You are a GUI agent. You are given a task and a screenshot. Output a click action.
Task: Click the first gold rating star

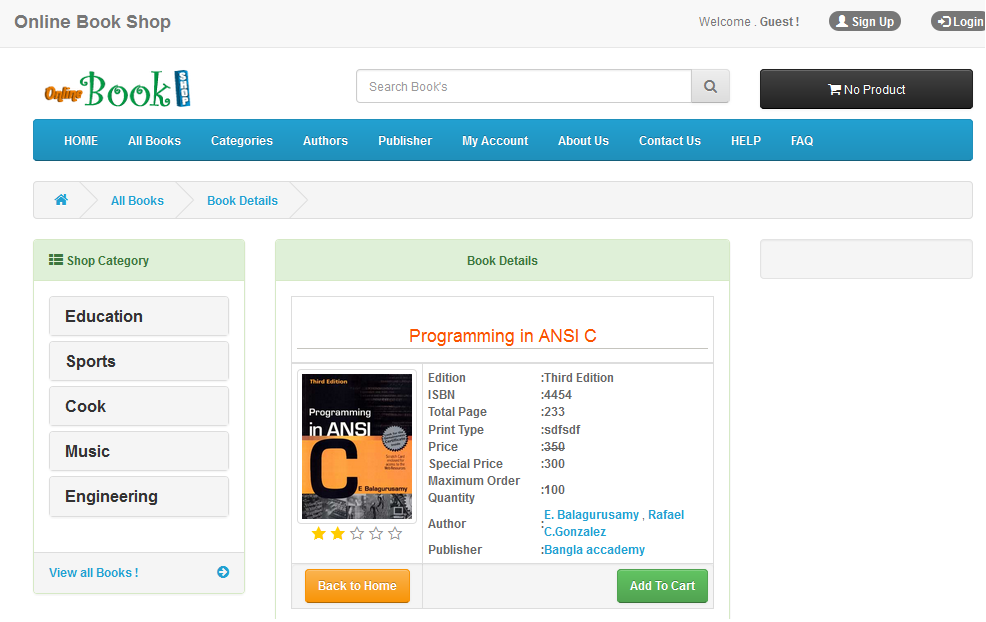pos(319,534)
